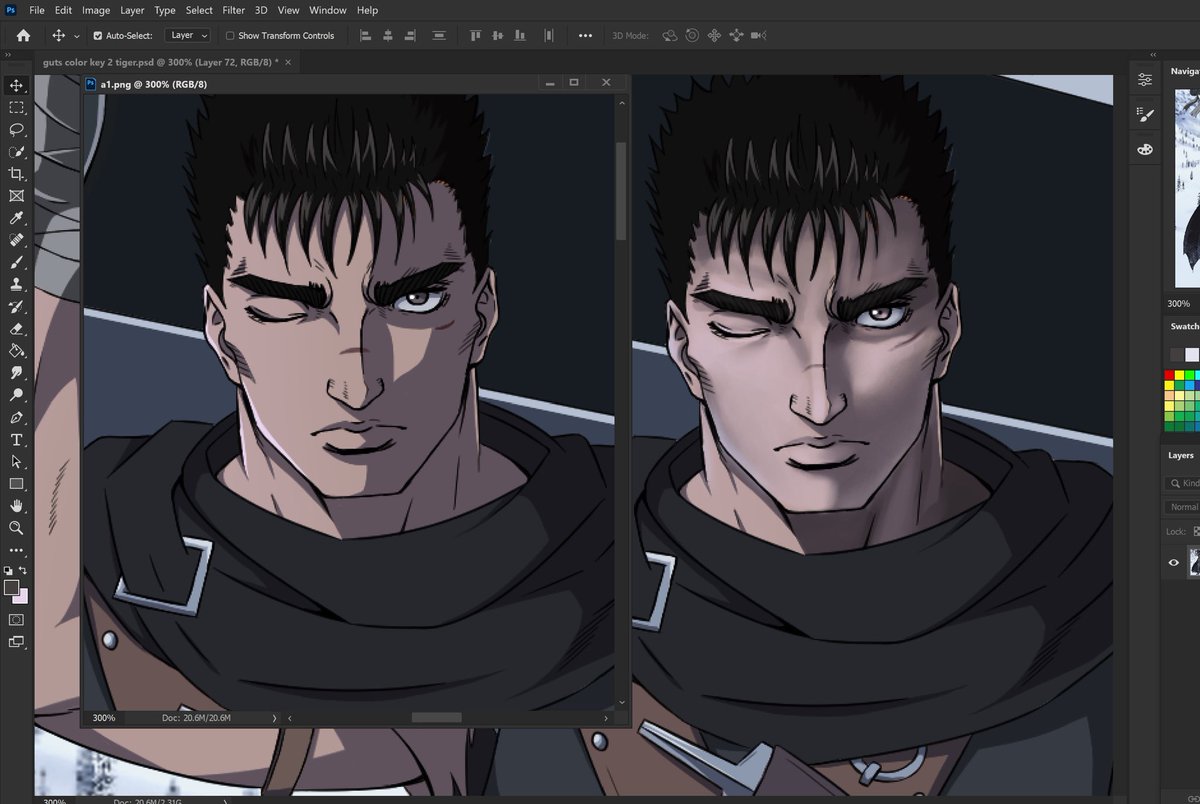This screenshot has height=804, width=1200.
Task: Click Align left edges icon
Action: tap(365, 35)
